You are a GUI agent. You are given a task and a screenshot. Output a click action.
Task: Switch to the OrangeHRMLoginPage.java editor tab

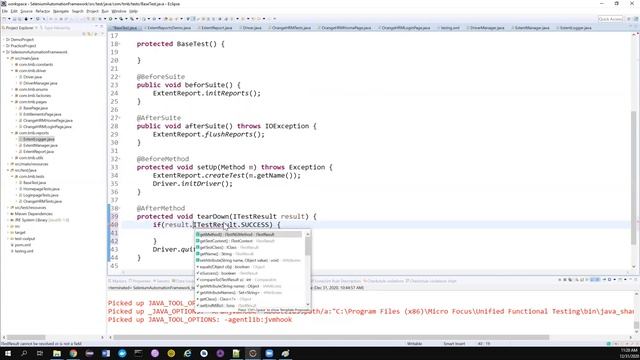coord(405,28)
